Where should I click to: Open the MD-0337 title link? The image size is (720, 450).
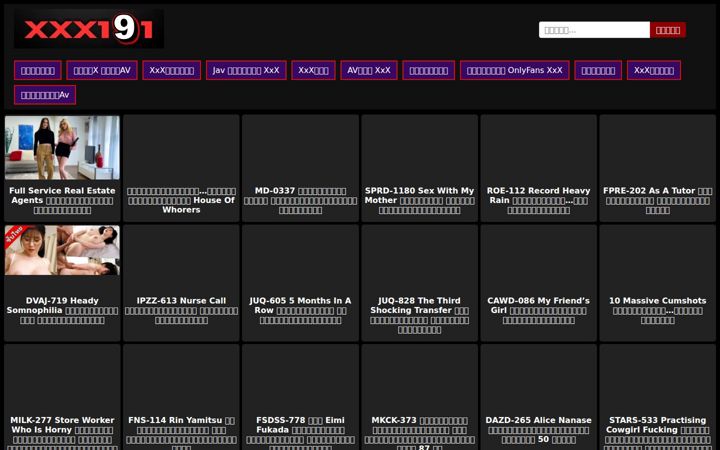[x=300, y=200]
